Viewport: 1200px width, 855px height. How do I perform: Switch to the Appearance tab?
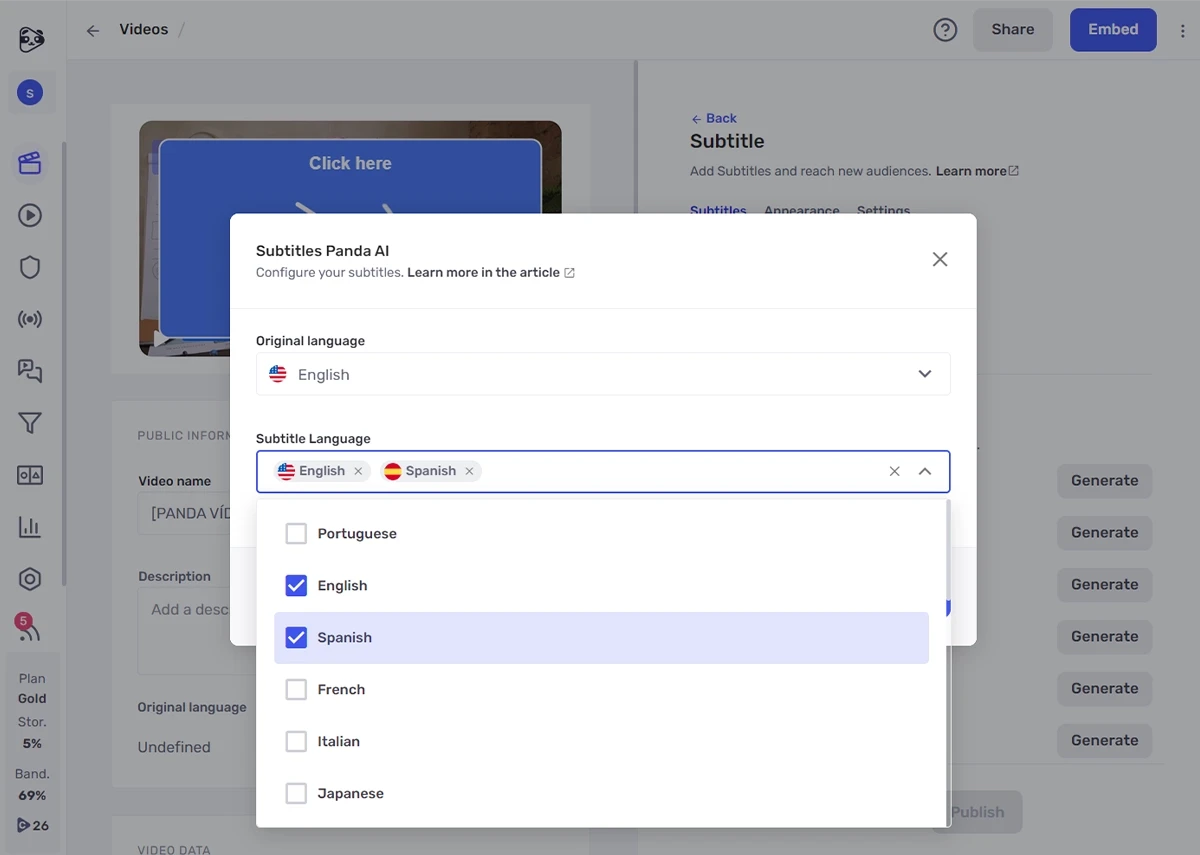(x=802, y=211)
